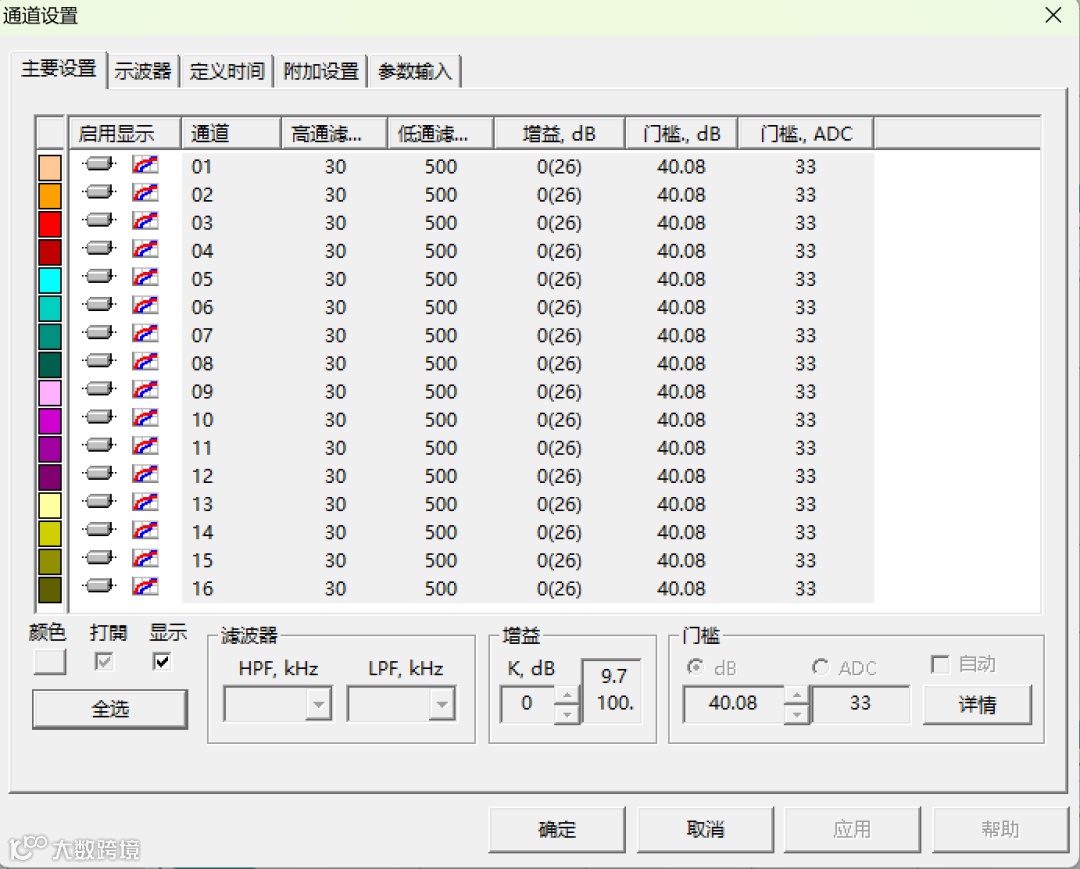Click the 应用 button

point(853,829)
